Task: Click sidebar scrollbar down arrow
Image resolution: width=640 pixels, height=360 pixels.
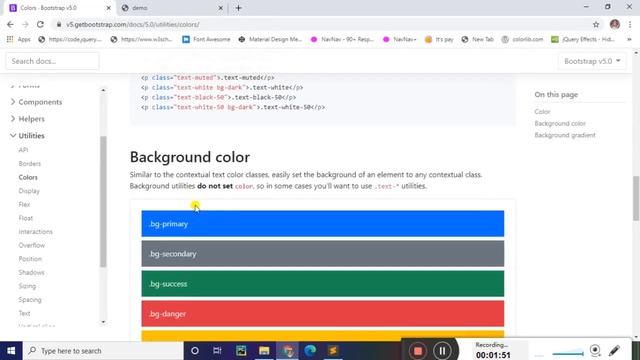Action: 103,322
